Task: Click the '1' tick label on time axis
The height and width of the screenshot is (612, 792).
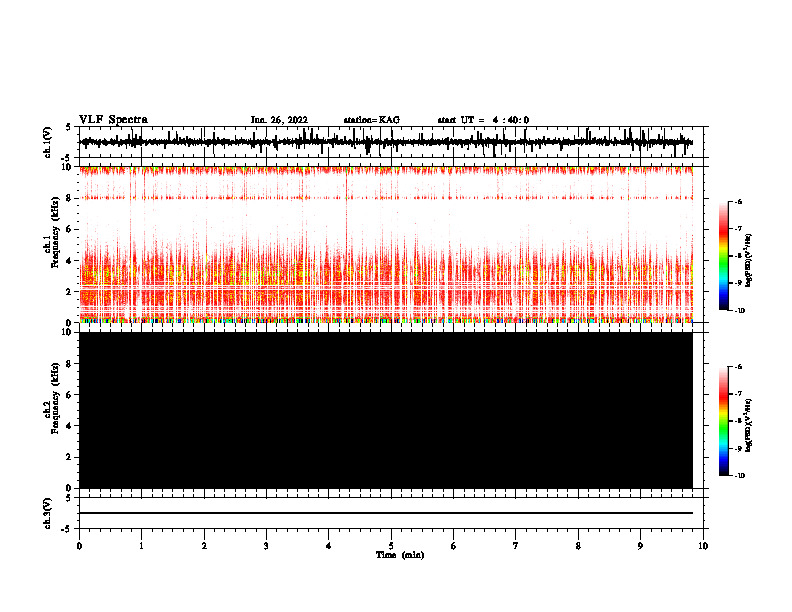Action: pyautogui.click(x=141, y=546)
